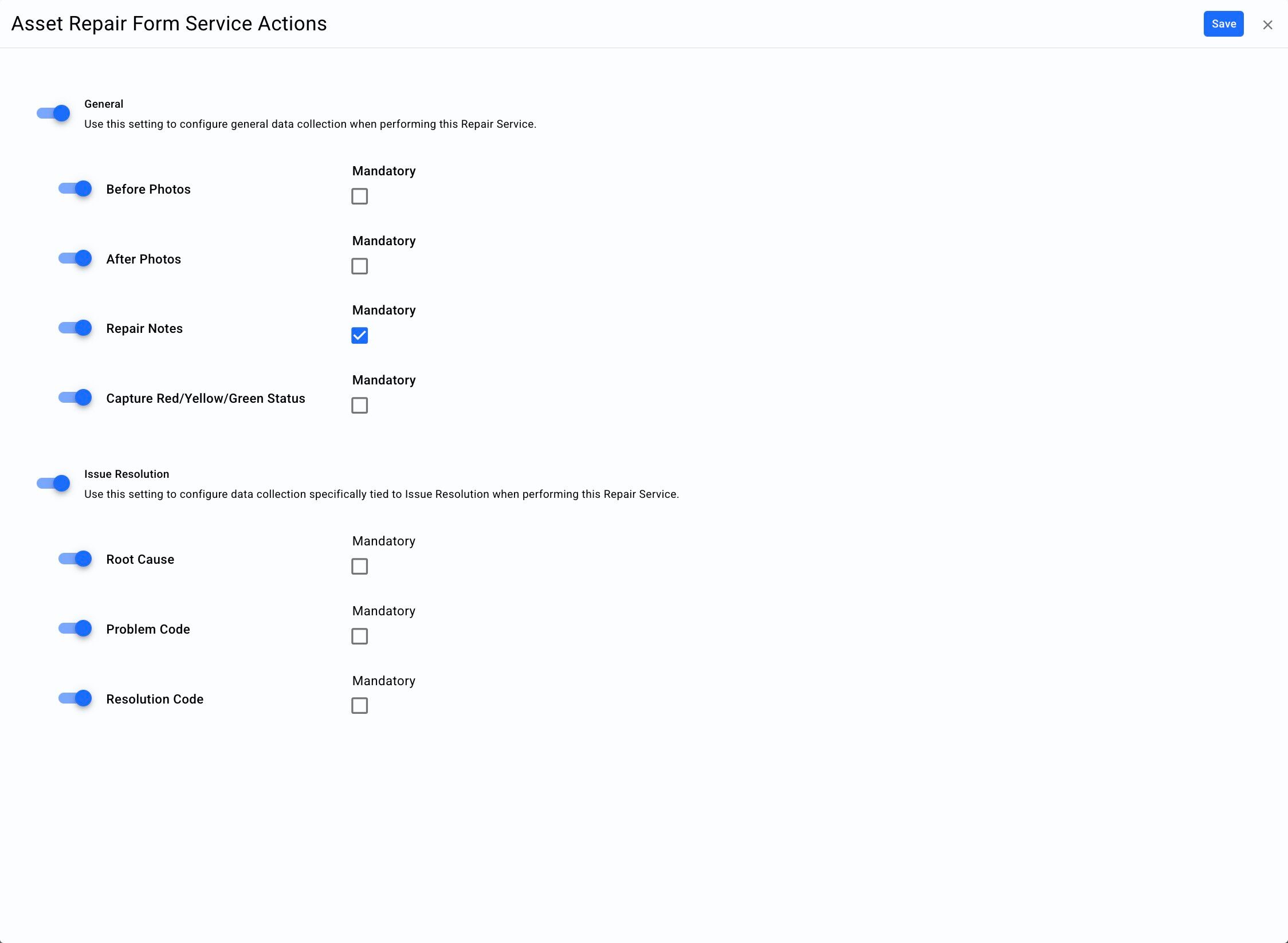The image size is (1288, 943).
Task: Disable the Before Photos toggle
Action: [x=76, y=188]
